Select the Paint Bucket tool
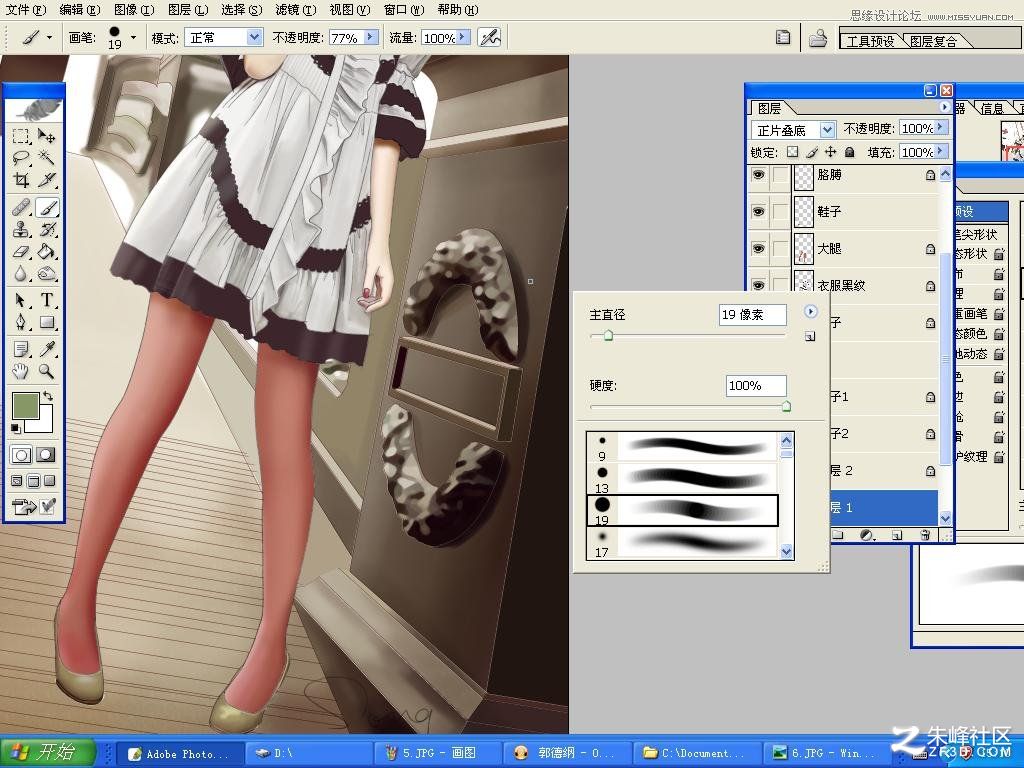Screen dimensions: 1024x768 click(x=46, y=251)
